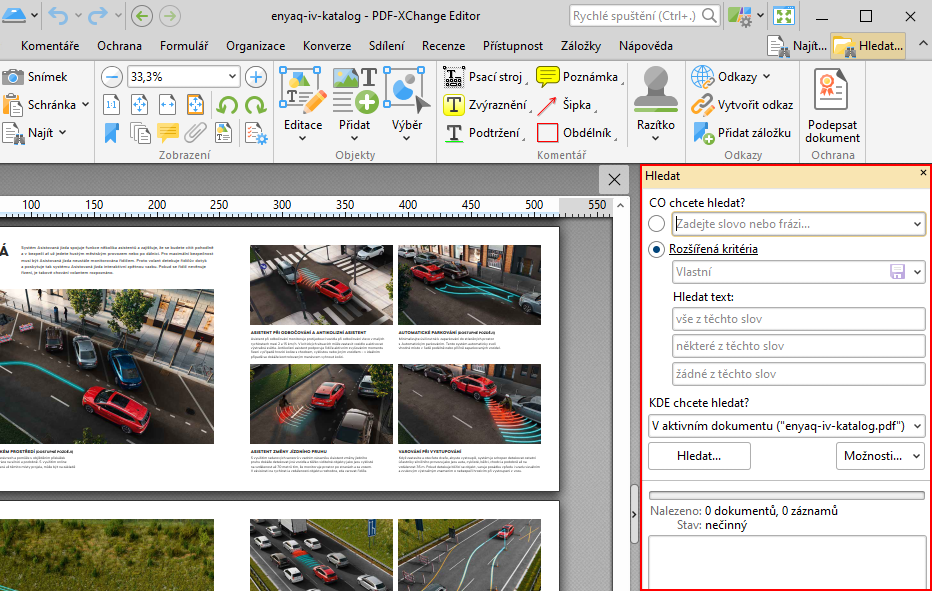932x591 pixels.
Task: Select the Obdélník rectangle tool
Action: click(575, 133)
